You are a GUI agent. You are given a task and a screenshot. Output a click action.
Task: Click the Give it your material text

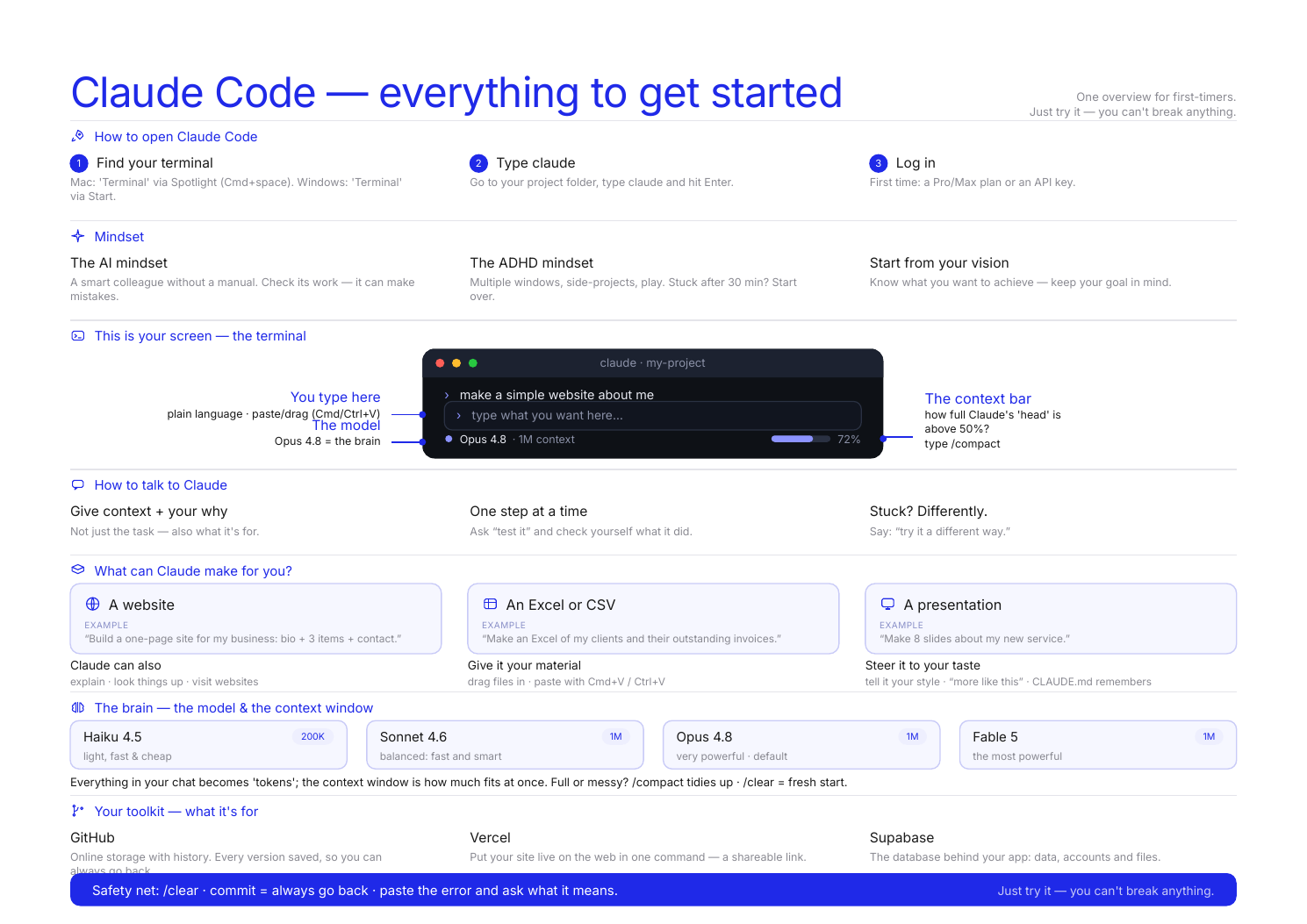pyautogui.click(x=524, y=666)
